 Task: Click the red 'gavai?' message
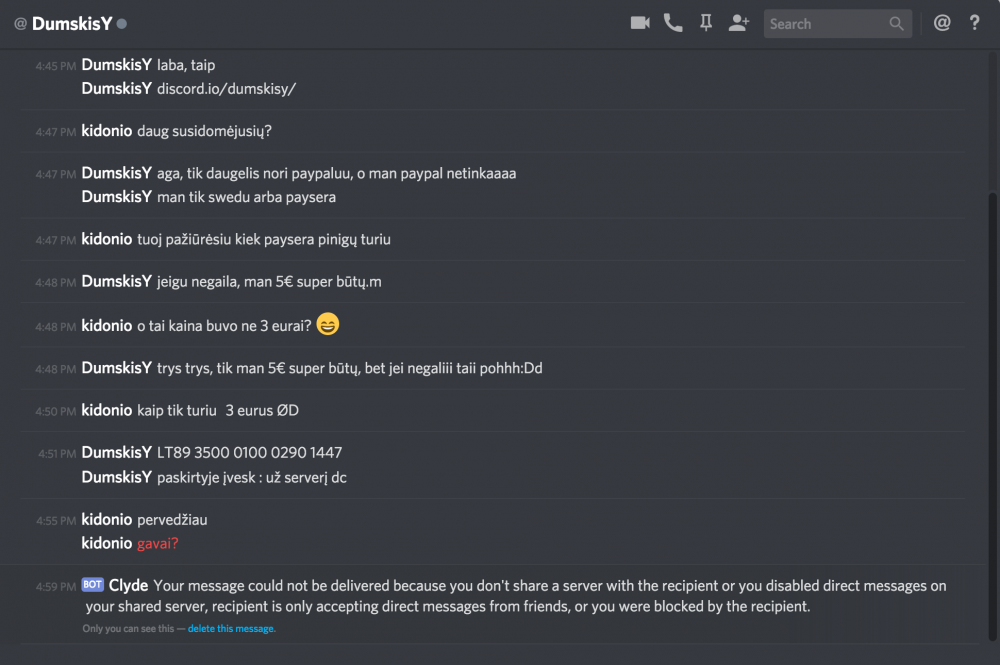pyautogui.click(x=158, y=543)
